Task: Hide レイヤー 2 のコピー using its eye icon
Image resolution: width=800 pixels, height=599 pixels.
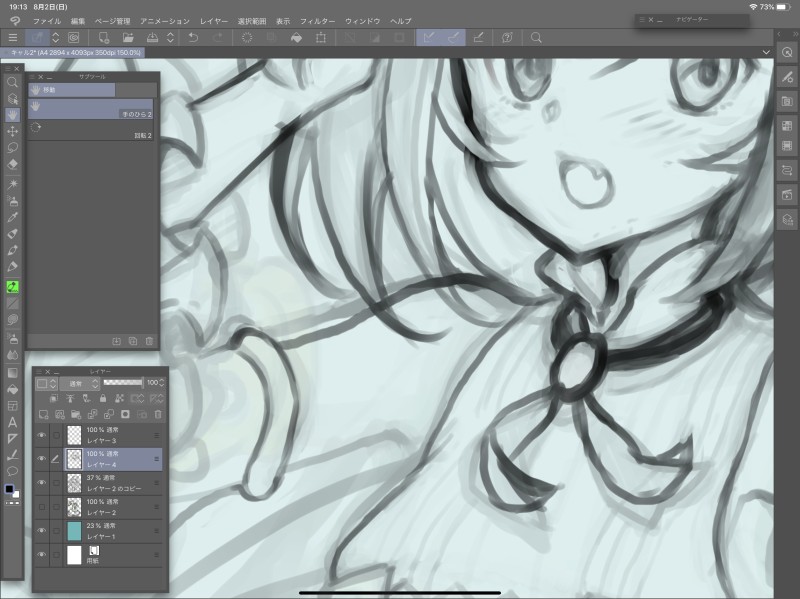Action: coord(41,483)
